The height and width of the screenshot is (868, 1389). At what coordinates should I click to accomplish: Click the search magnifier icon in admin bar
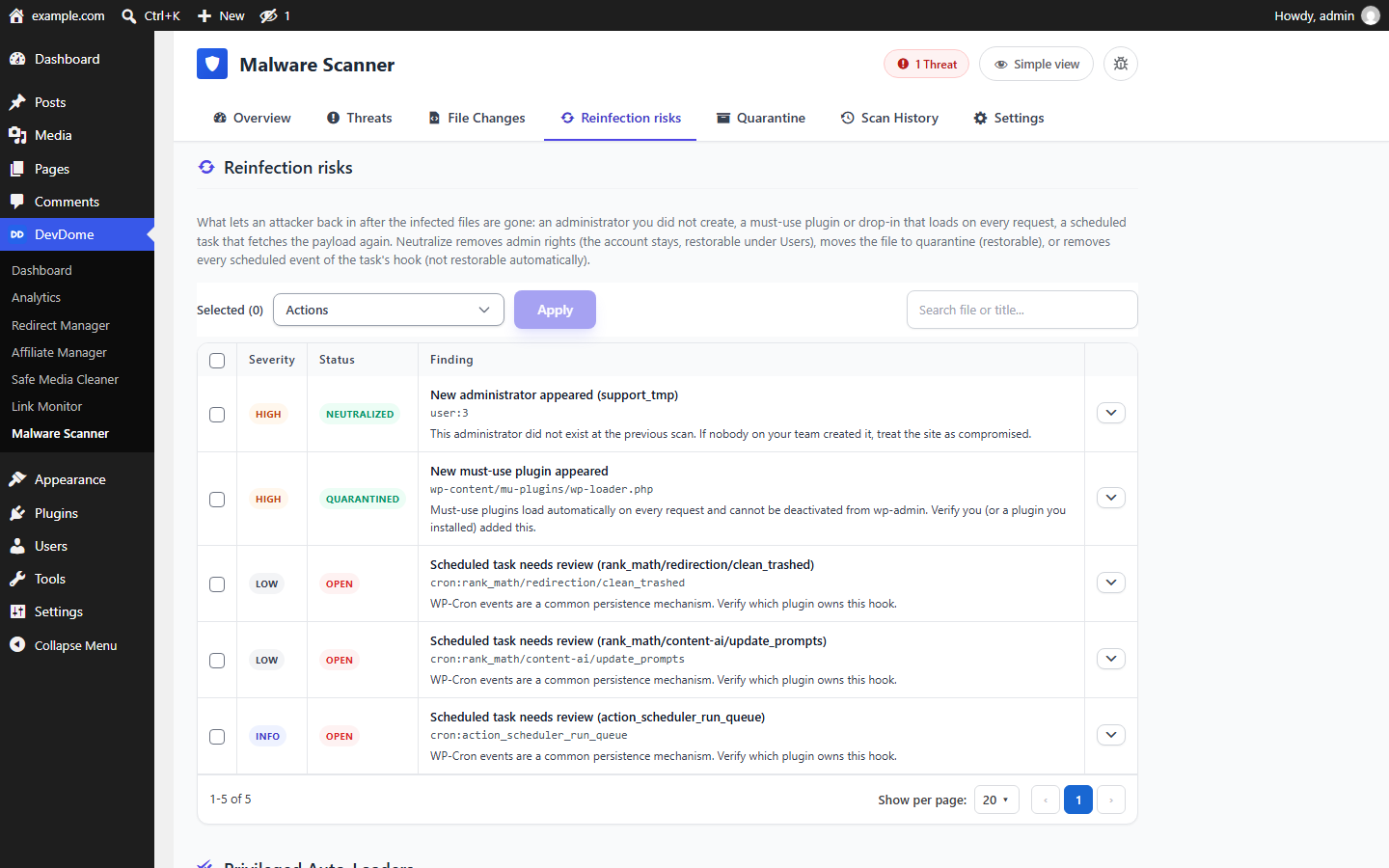[129, 15]
